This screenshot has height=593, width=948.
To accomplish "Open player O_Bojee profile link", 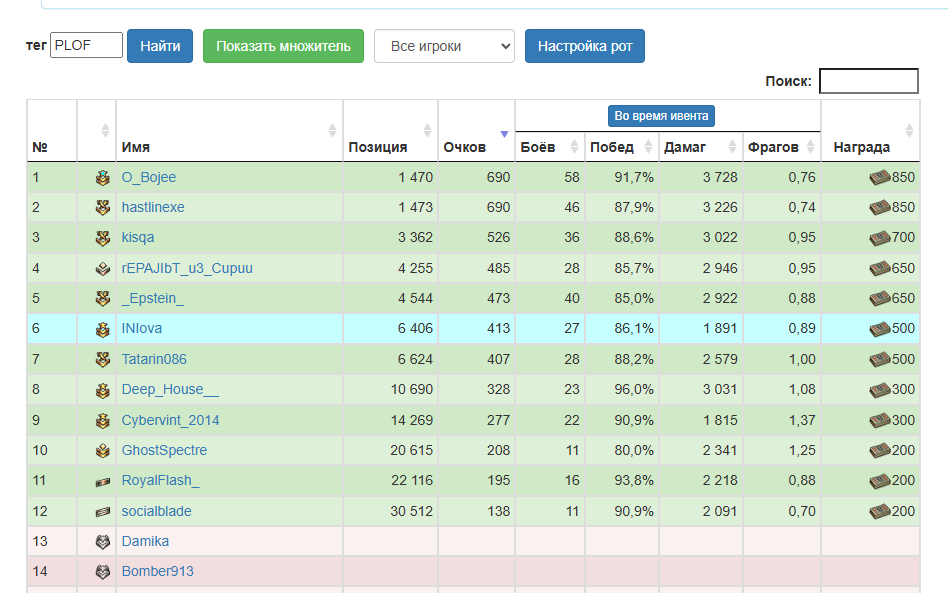I will (x=149, y=178).
